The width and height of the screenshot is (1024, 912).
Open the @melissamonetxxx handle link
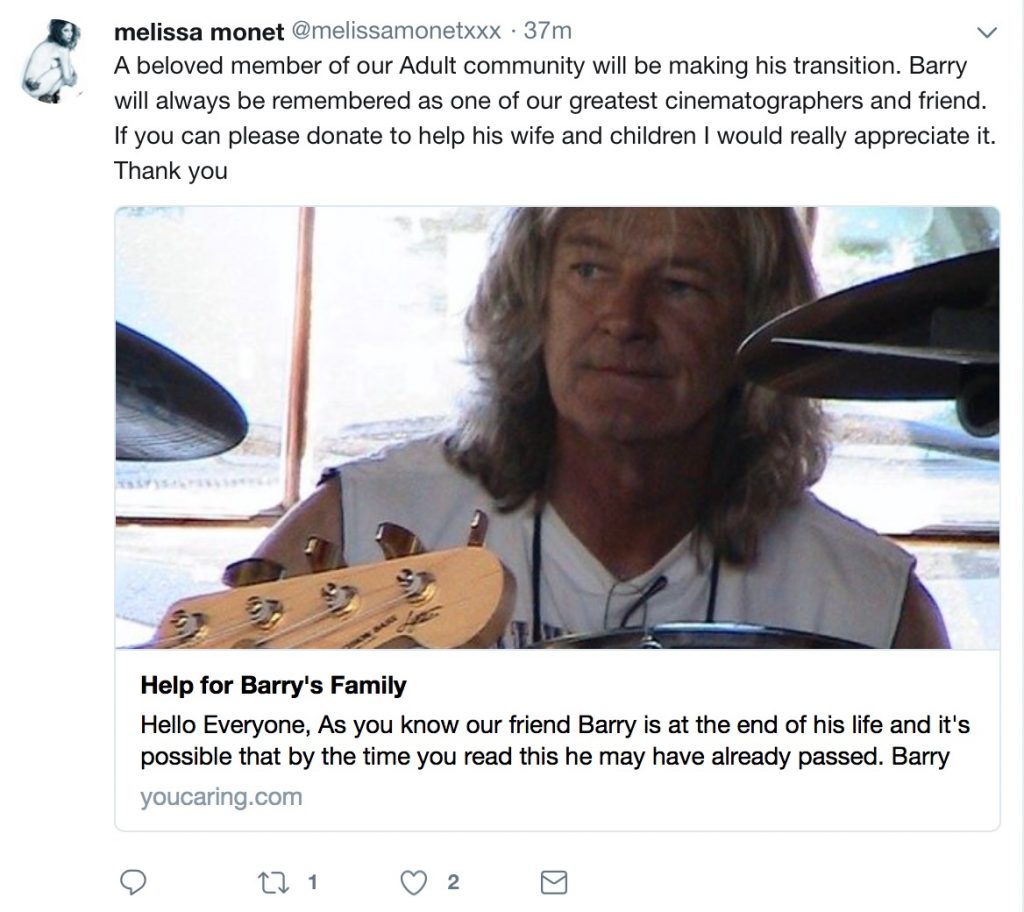point(396,31)
